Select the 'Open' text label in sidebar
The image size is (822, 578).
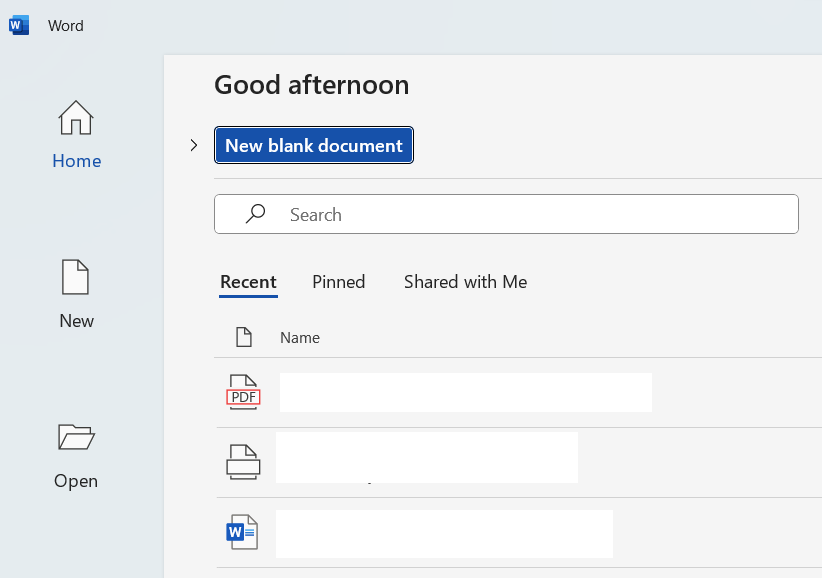(x=76, y=481)
